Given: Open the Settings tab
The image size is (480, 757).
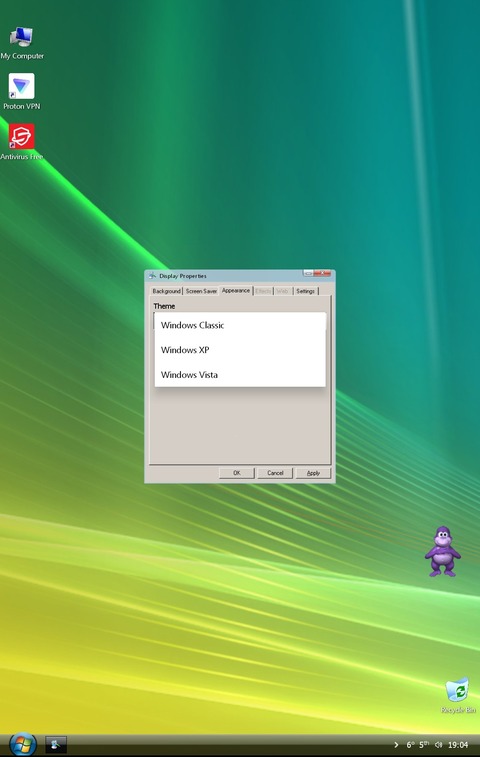Looking at the screenshot, I should (x=305, y=291).
